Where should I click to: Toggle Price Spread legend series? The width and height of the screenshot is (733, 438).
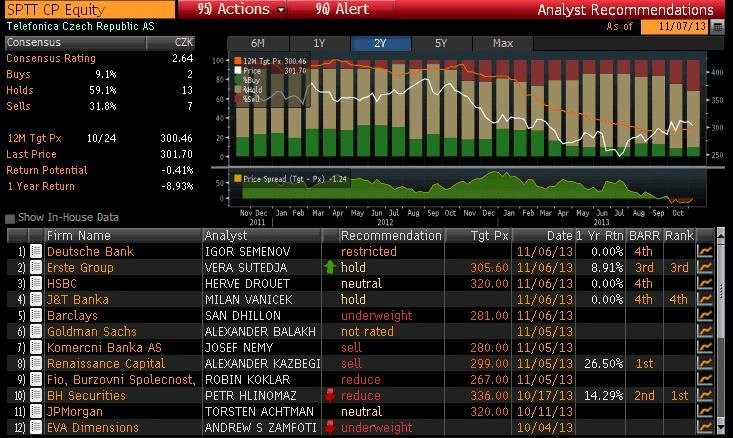pyautogui.click(x=238, y=179)
